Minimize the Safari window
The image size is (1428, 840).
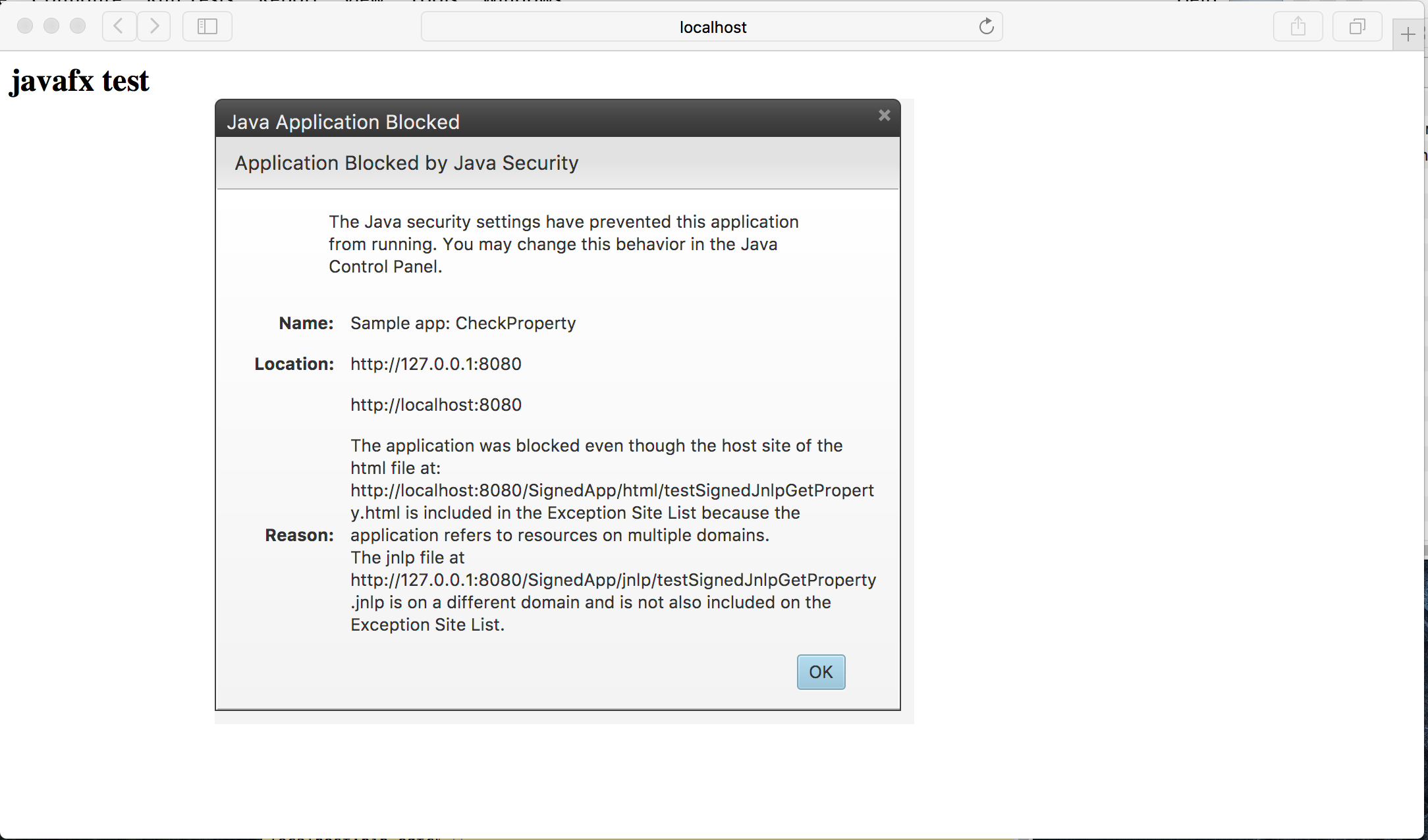click(51, 26)
